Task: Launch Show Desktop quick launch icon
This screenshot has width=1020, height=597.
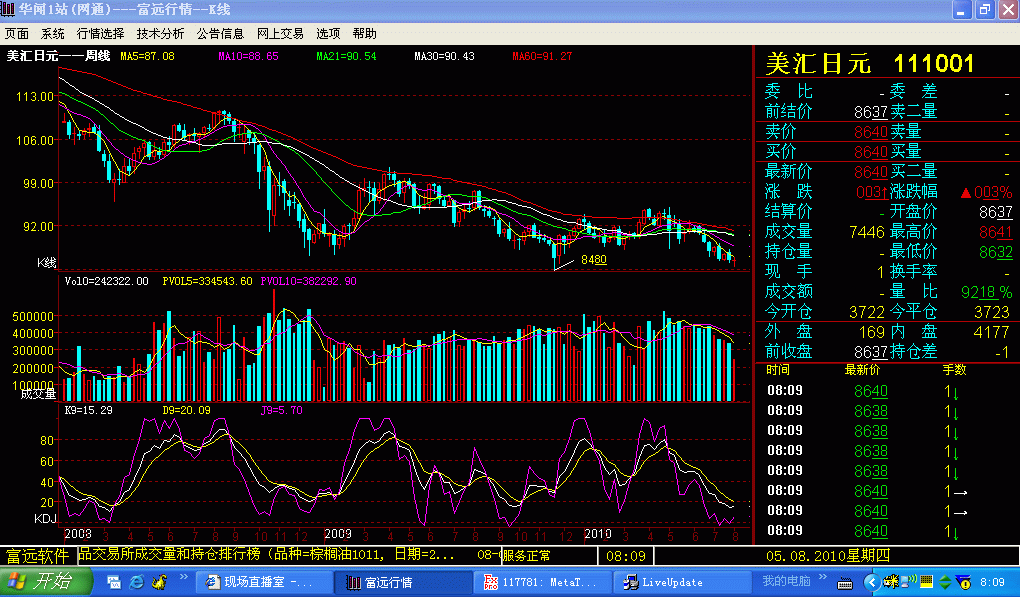Action: (x=114, y=582)
